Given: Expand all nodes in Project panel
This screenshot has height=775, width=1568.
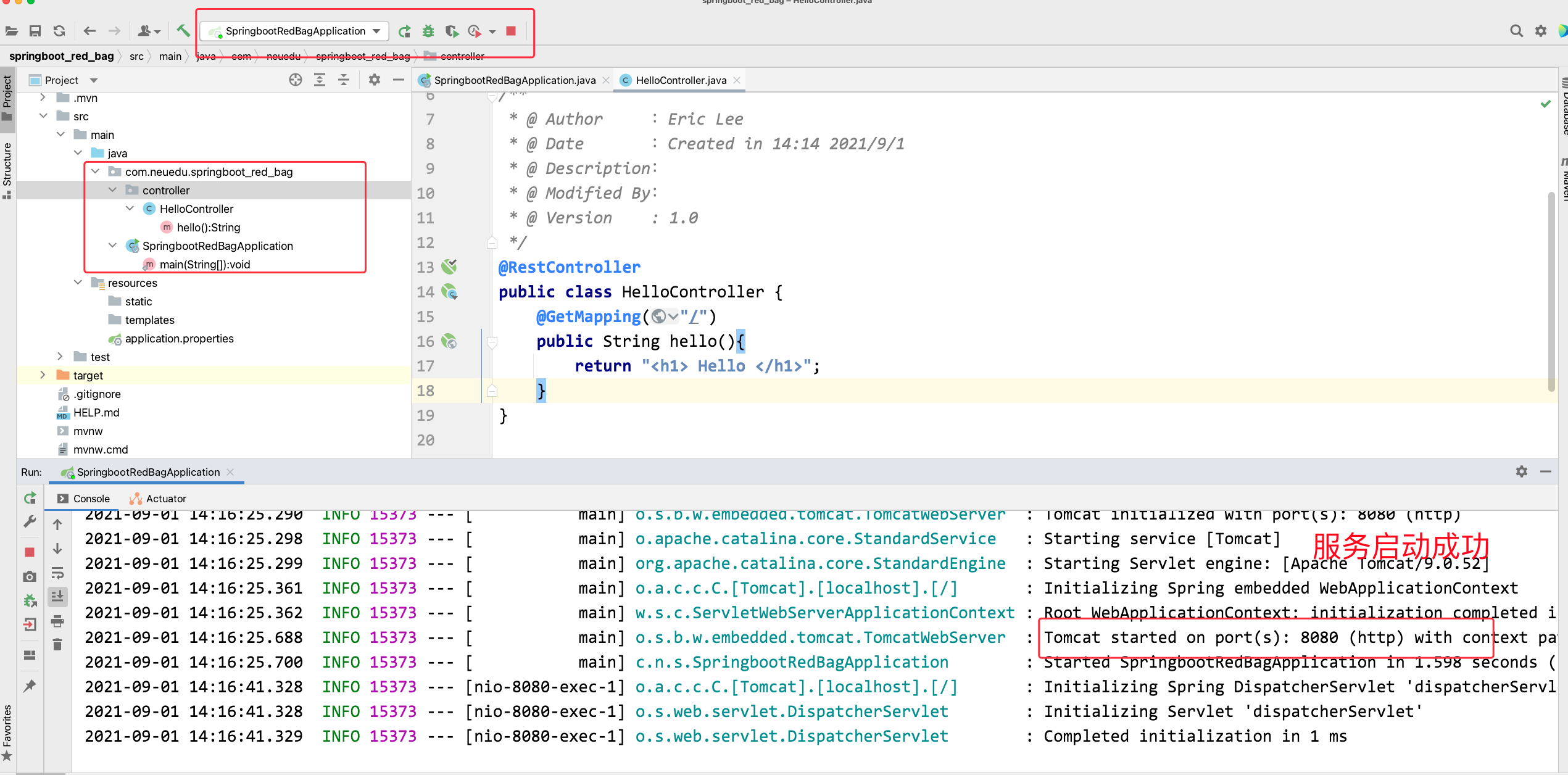Looking at the screenshot, I should coord(320,80).
